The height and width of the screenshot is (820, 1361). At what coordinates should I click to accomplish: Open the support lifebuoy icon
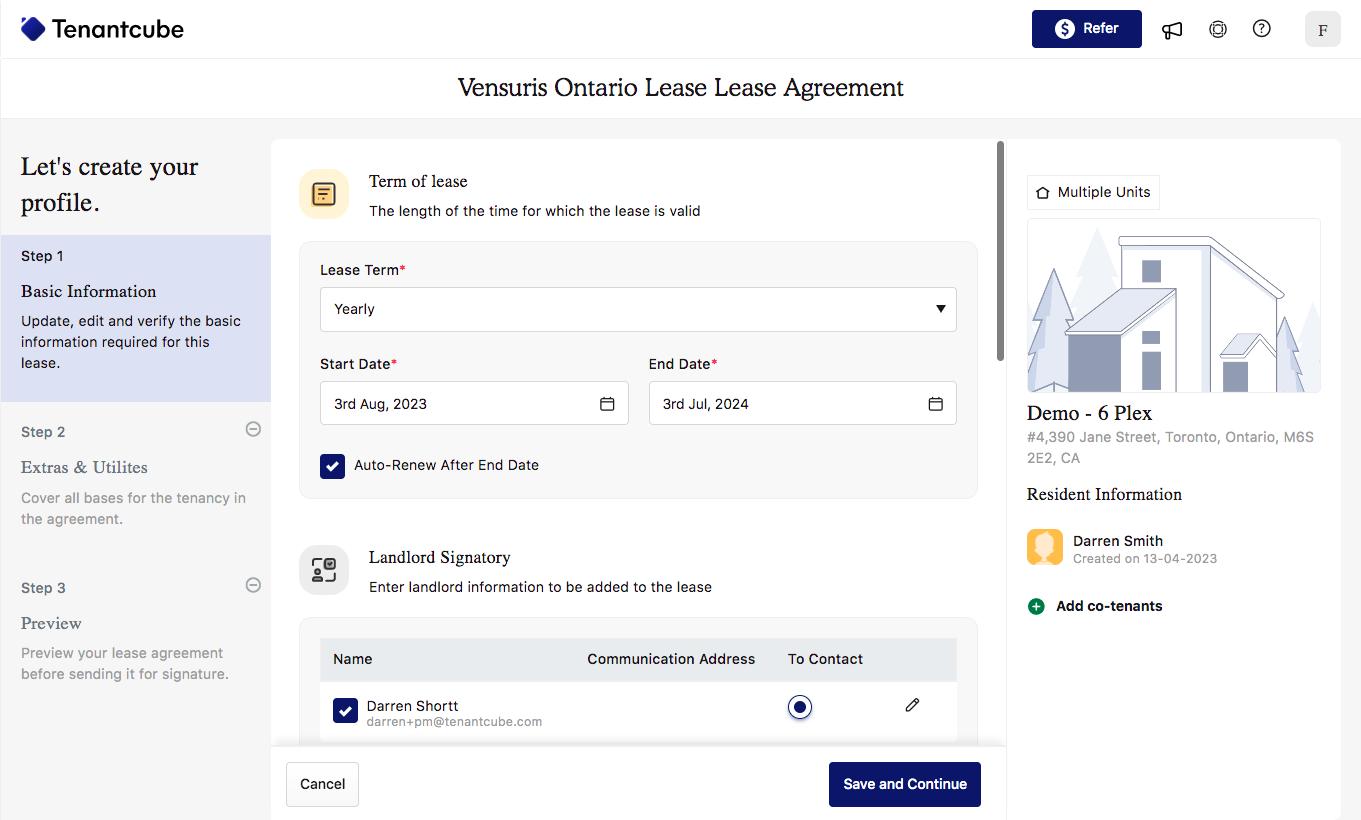pos(1218,29)
